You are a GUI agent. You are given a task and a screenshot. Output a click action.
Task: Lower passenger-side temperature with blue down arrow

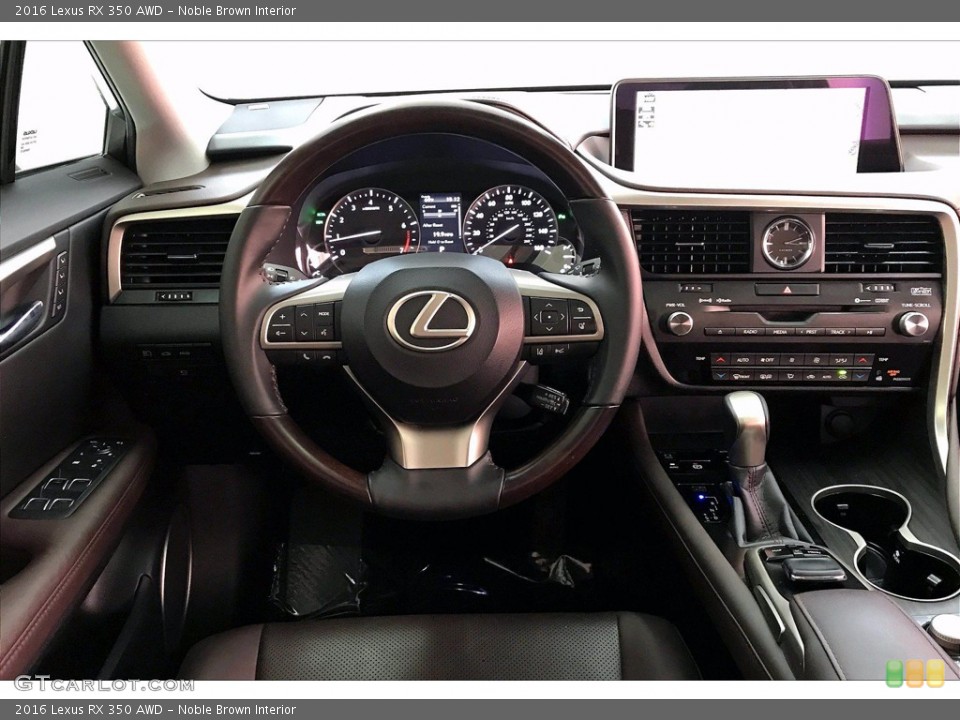pyautogui.click(x=860, y=376)
